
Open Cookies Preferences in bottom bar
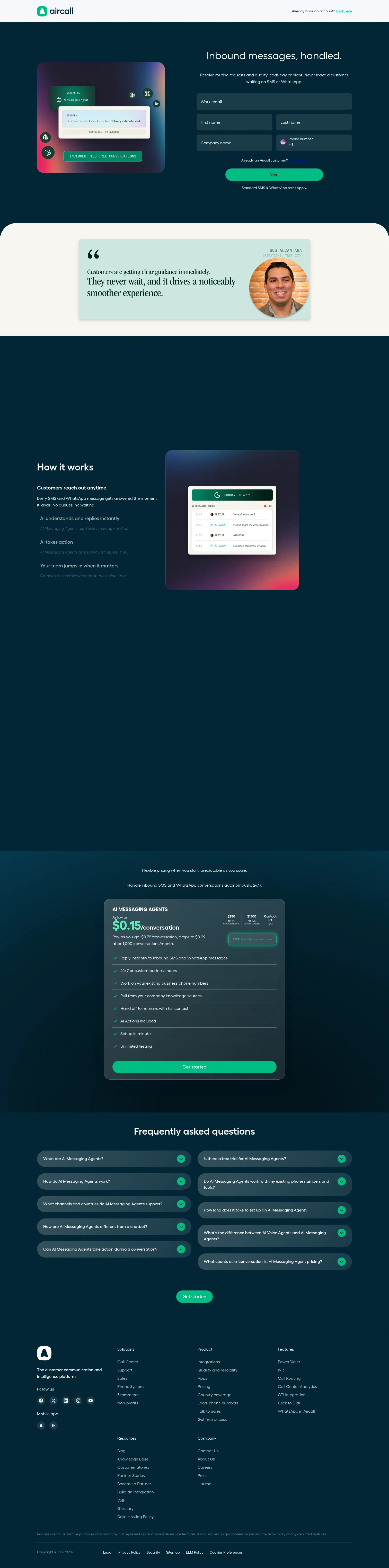226,1552
